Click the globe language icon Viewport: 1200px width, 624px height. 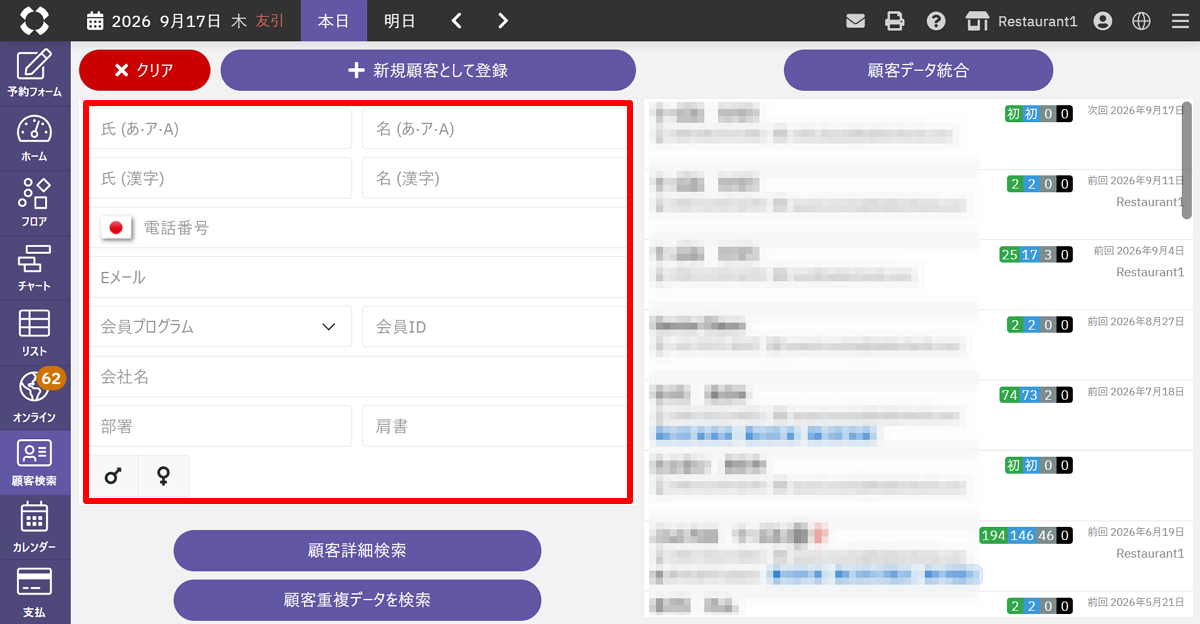pos(1141,20)
